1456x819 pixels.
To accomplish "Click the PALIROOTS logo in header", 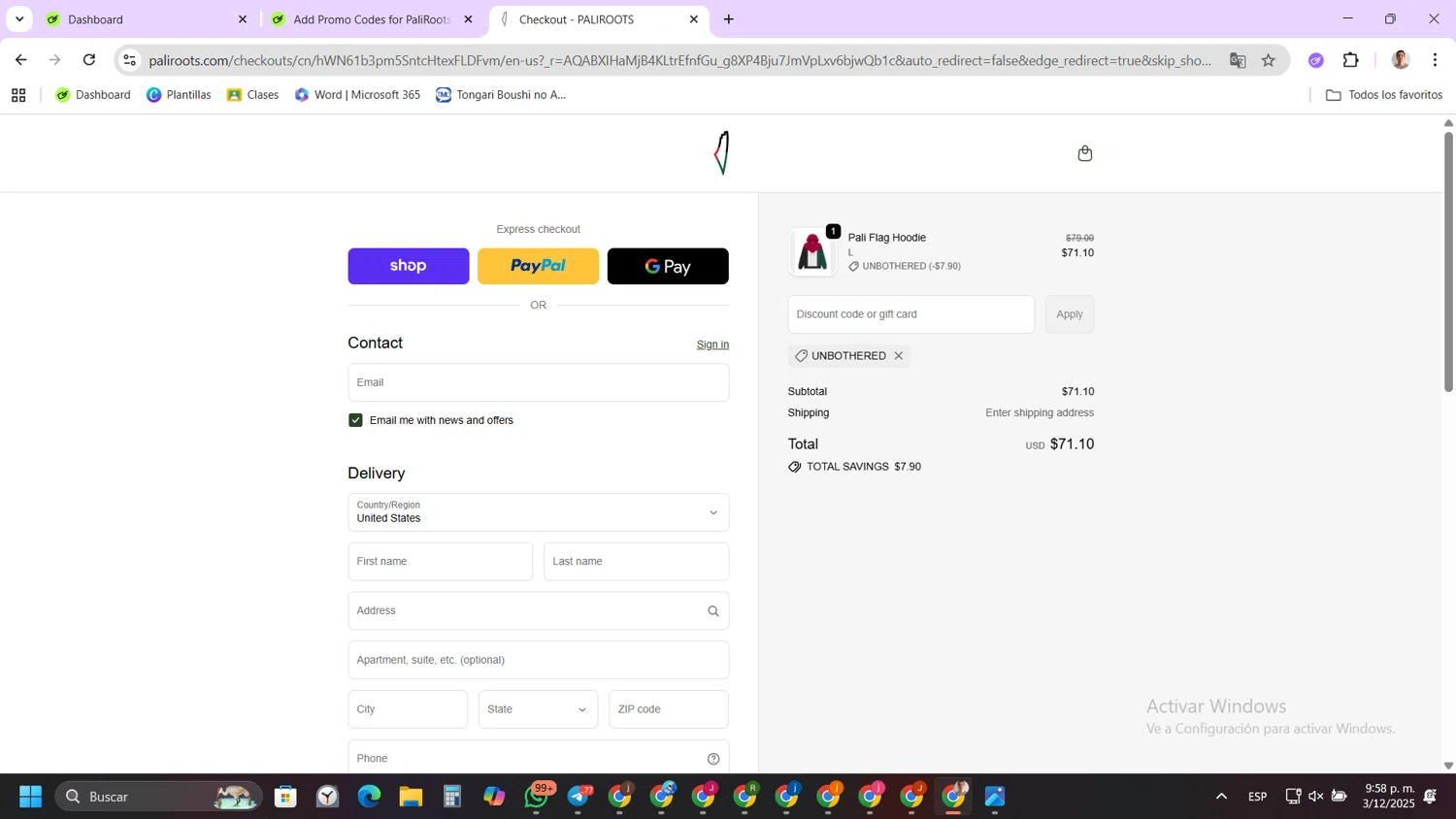I will click(721, 152).
